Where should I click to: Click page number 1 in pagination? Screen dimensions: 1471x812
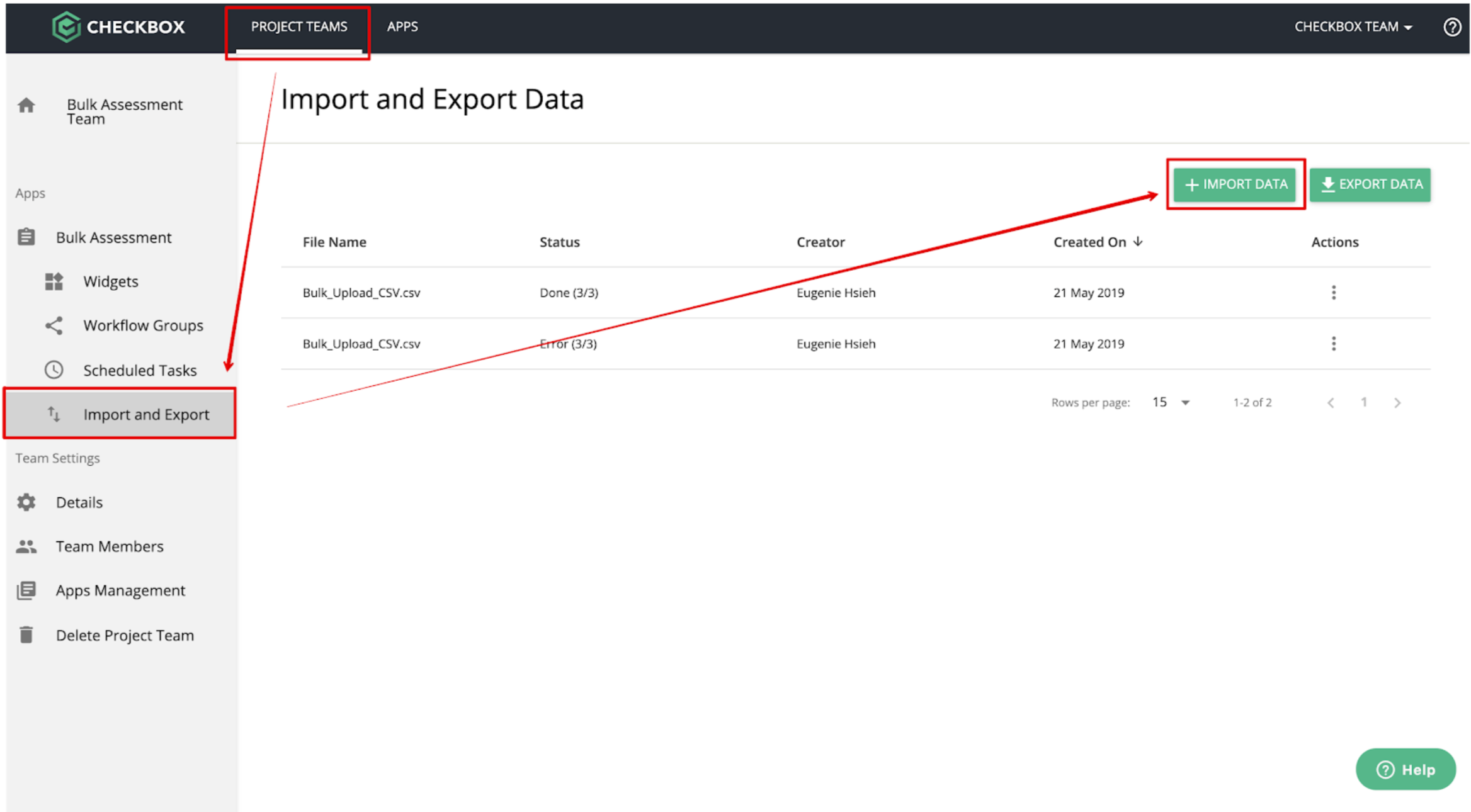click(1364, 402)
